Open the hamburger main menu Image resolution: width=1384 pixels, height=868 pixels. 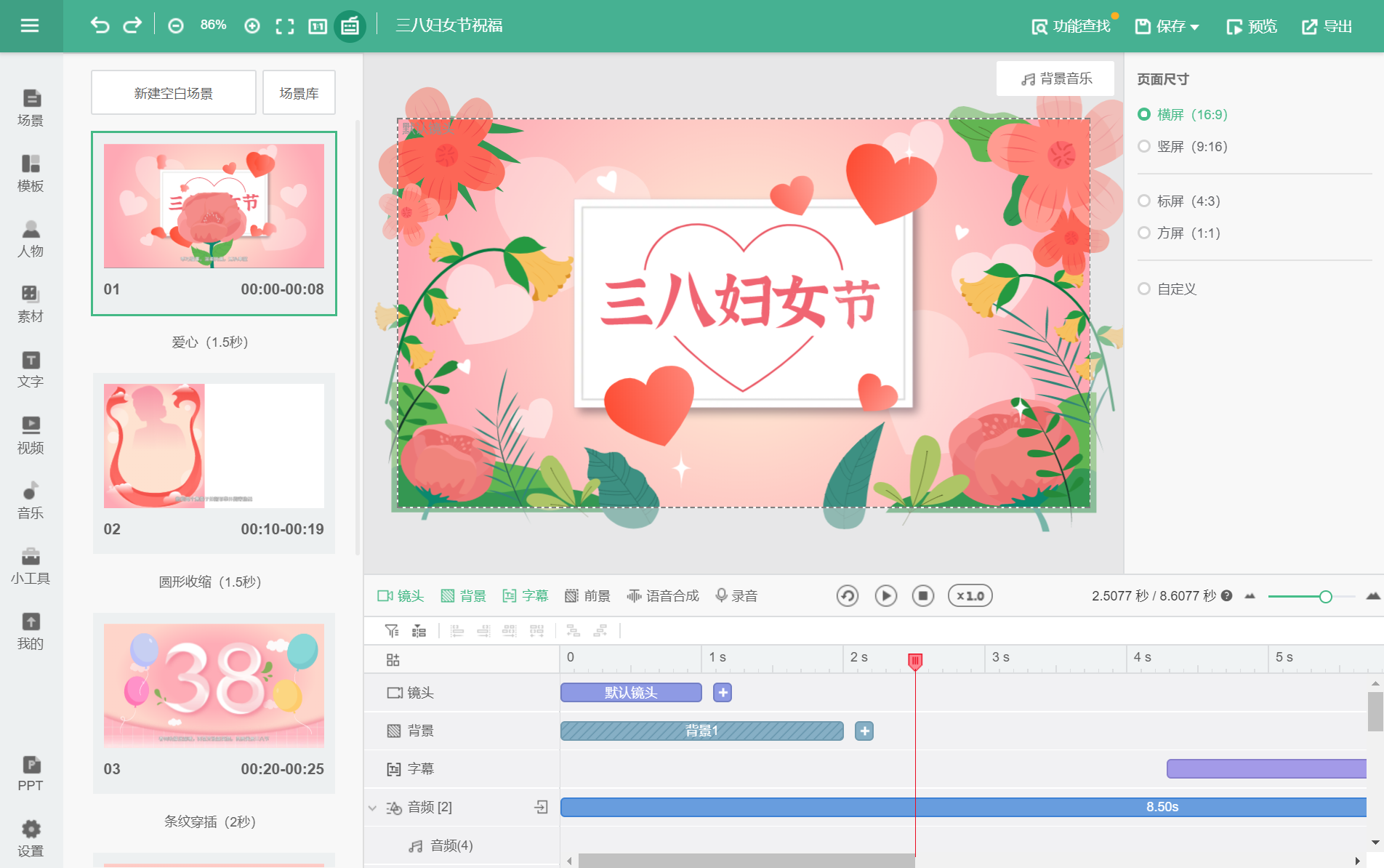(30, 26)
